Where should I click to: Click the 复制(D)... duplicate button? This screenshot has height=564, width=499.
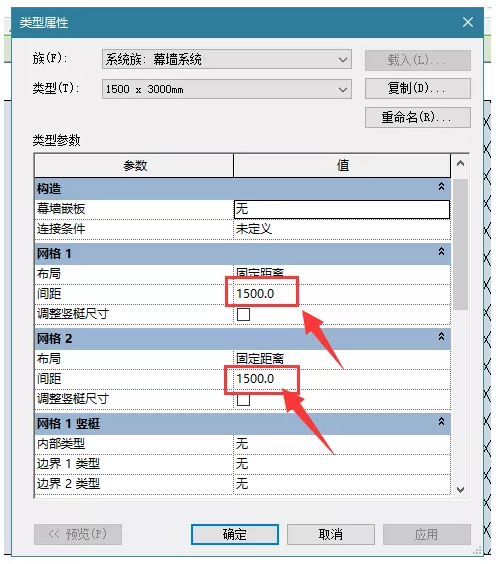pos(418,88)
